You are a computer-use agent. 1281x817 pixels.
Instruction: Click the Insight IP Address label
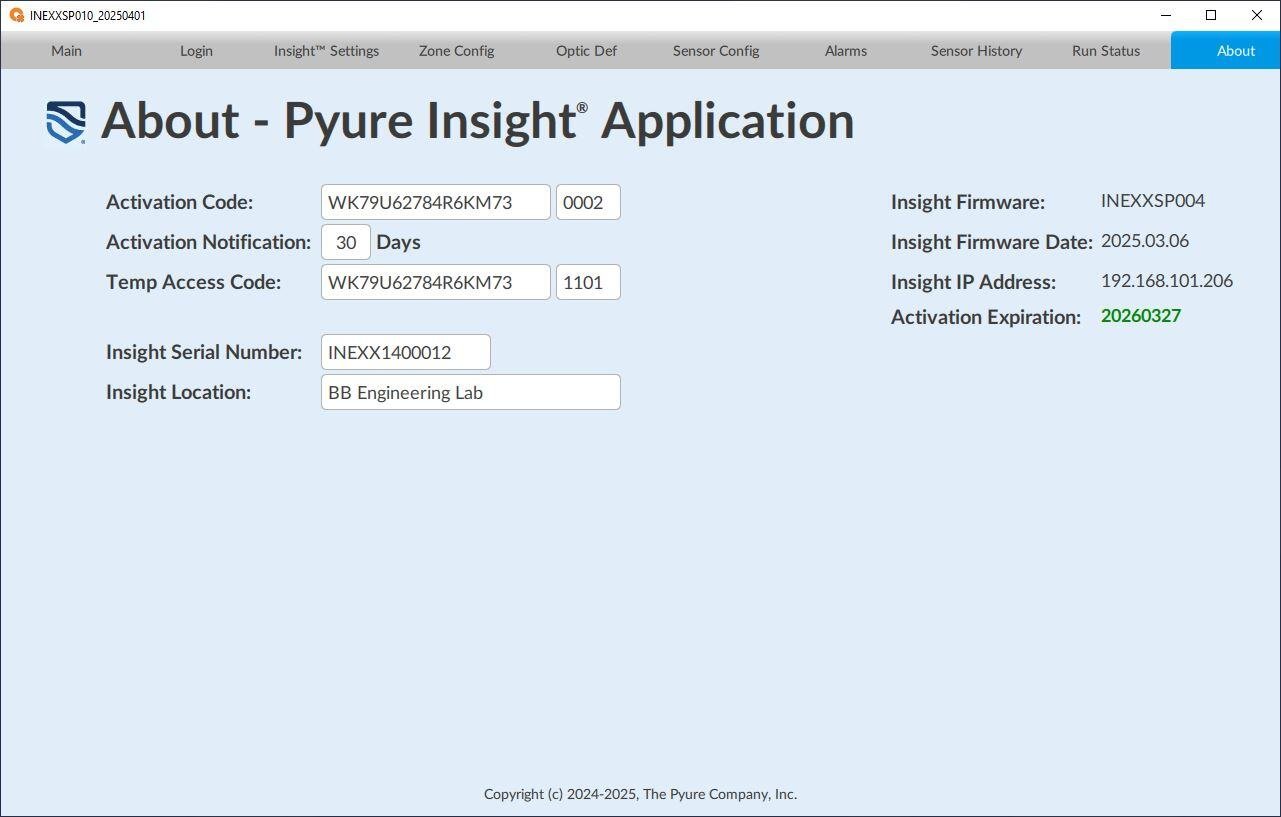point(974,282)
